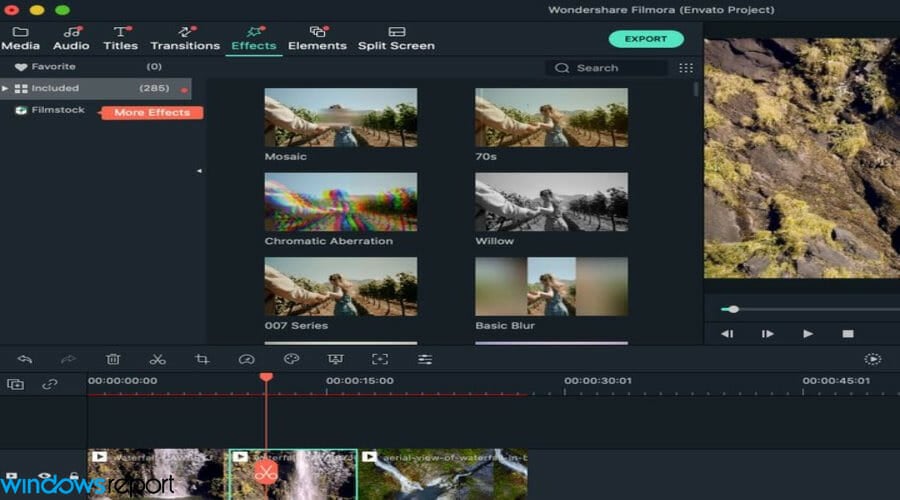The height and width of the screenshot is (500, 900).
Task: Open the Color palette icon
Action: pyautogui.click(x=292, y=359)
